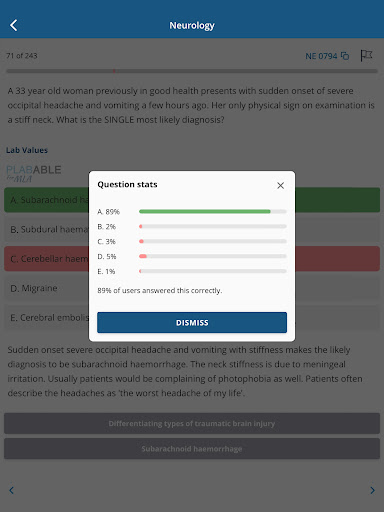Open the Subarachnoid haemorrhage topic button
The image size is (384, 512).
click(x=192, y=449)
